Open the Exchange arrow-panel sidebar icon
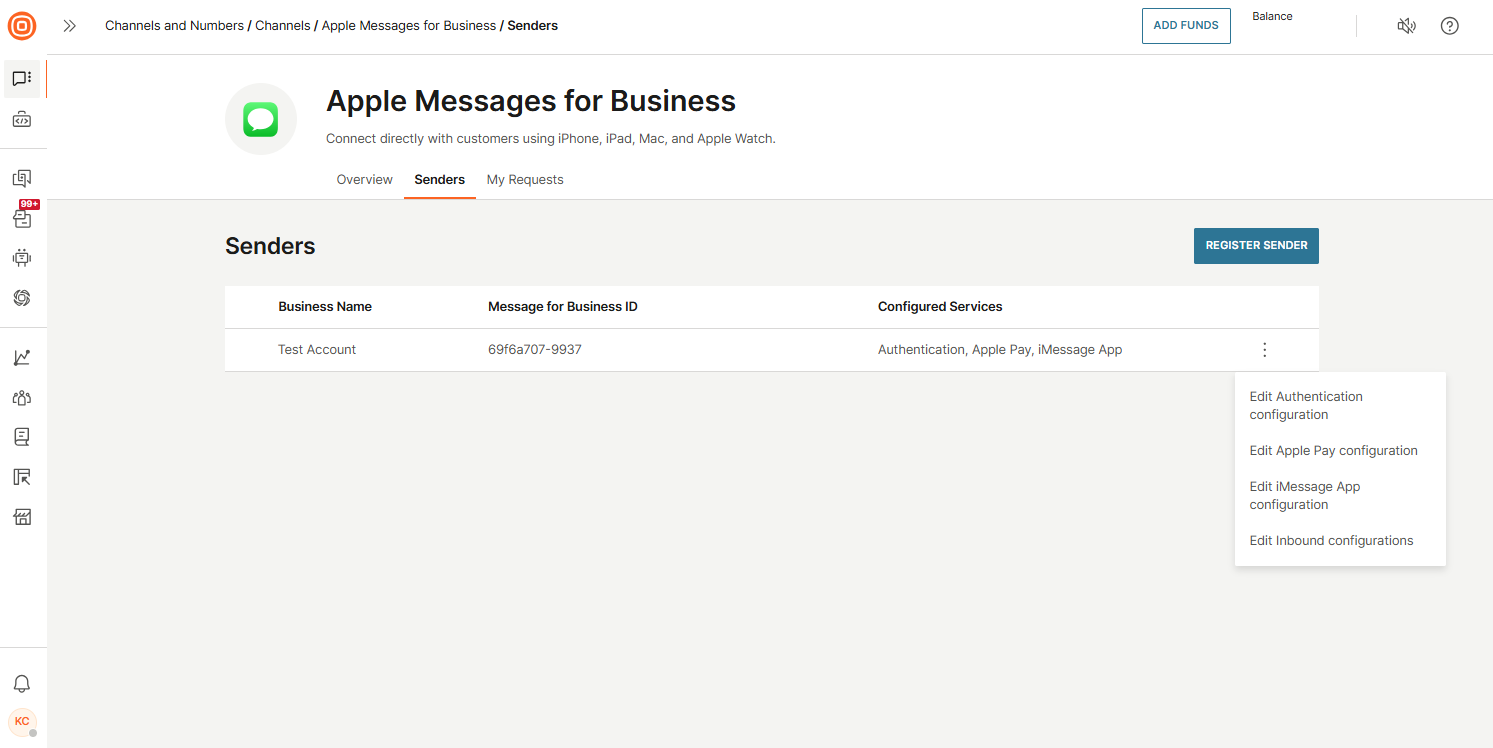Viewport: 1493px width, 748px height. click(x=22, y=477)
